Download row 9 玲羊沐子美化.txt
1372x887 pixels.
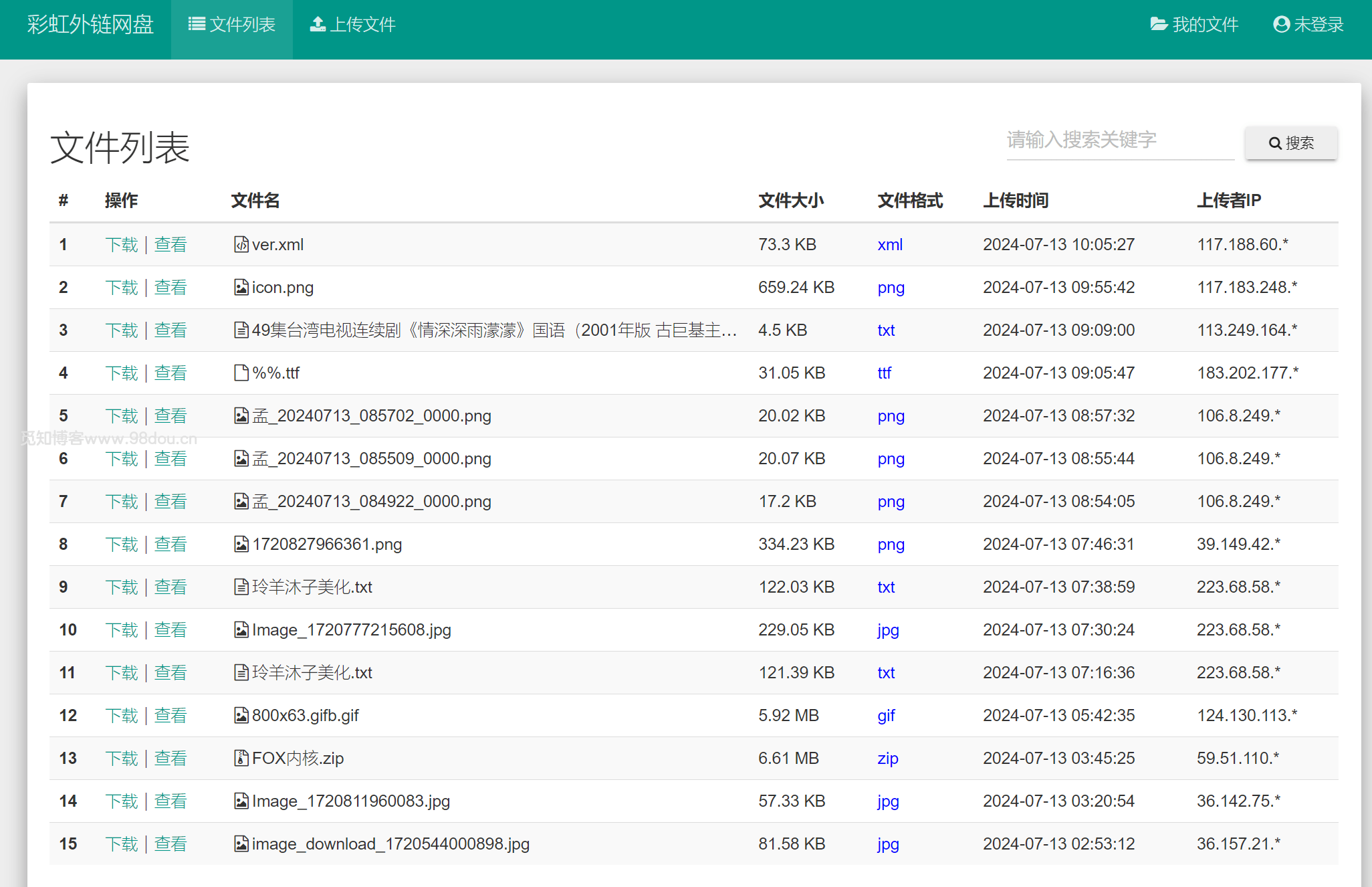click(x=122, y=587)
